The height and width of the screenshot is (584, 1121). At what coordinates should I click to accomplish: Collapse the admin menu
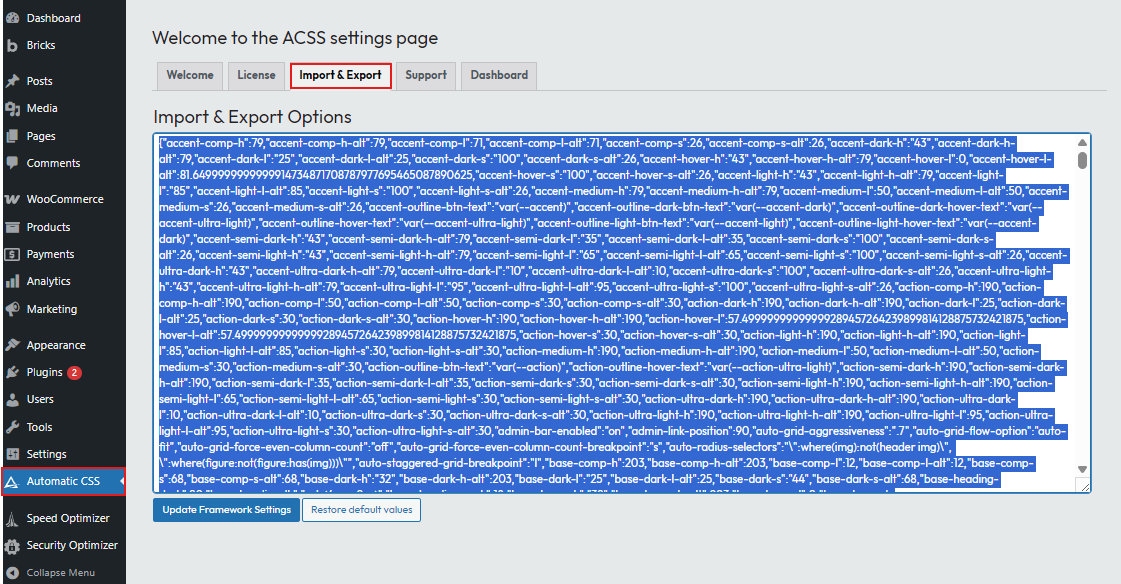click(x=51, y=573)
